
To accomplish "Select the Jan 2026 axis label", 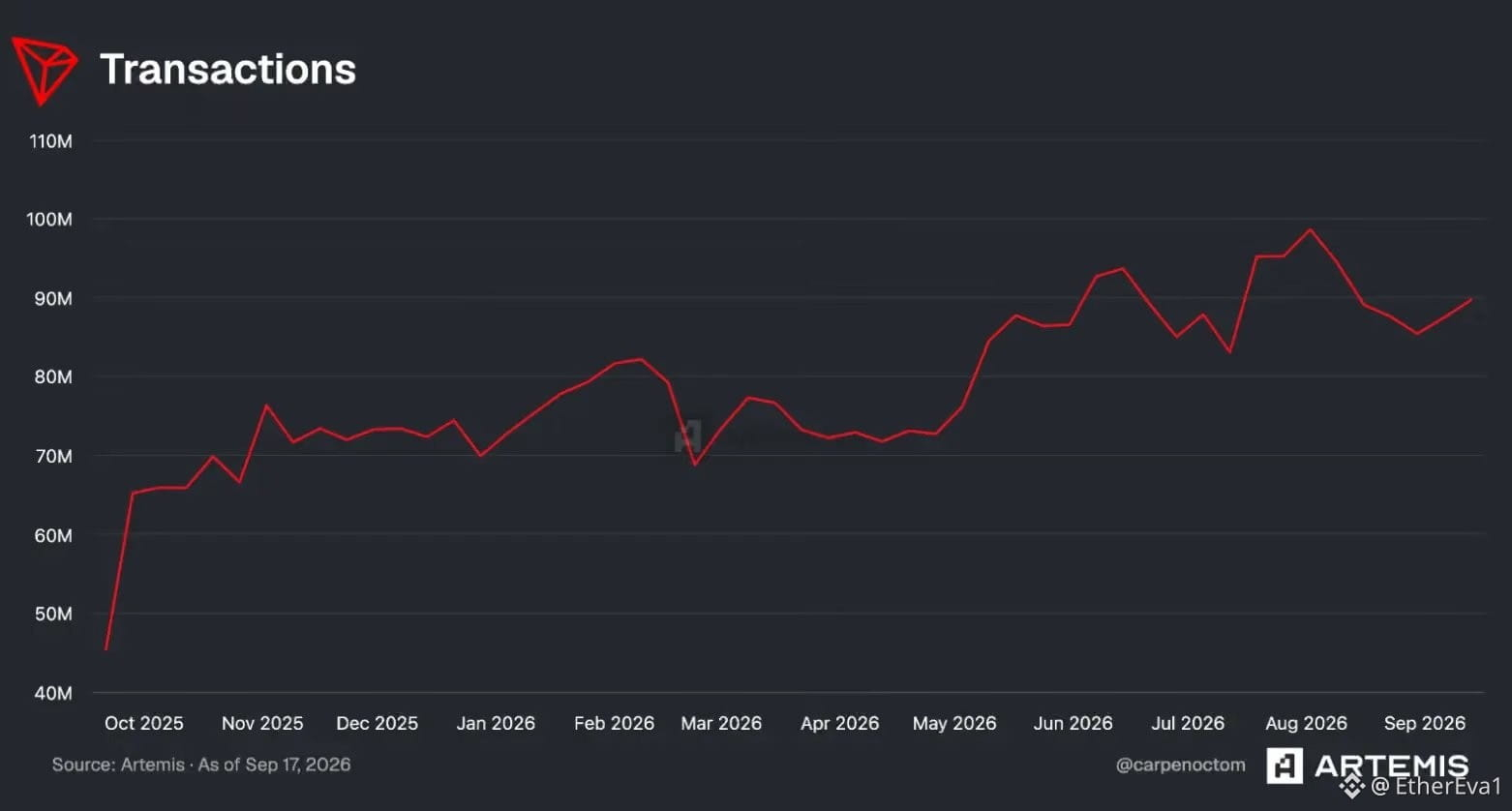I will [496, 723].
